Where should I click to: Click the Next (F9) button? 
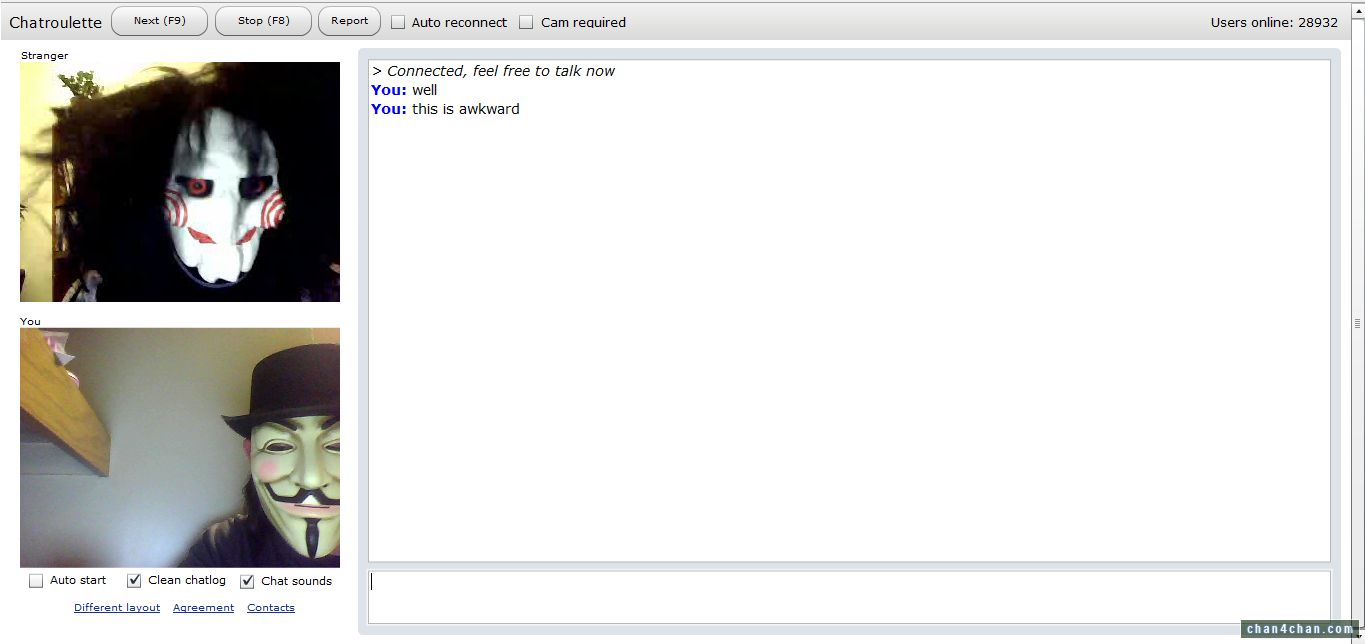click(x=159, y=21)
